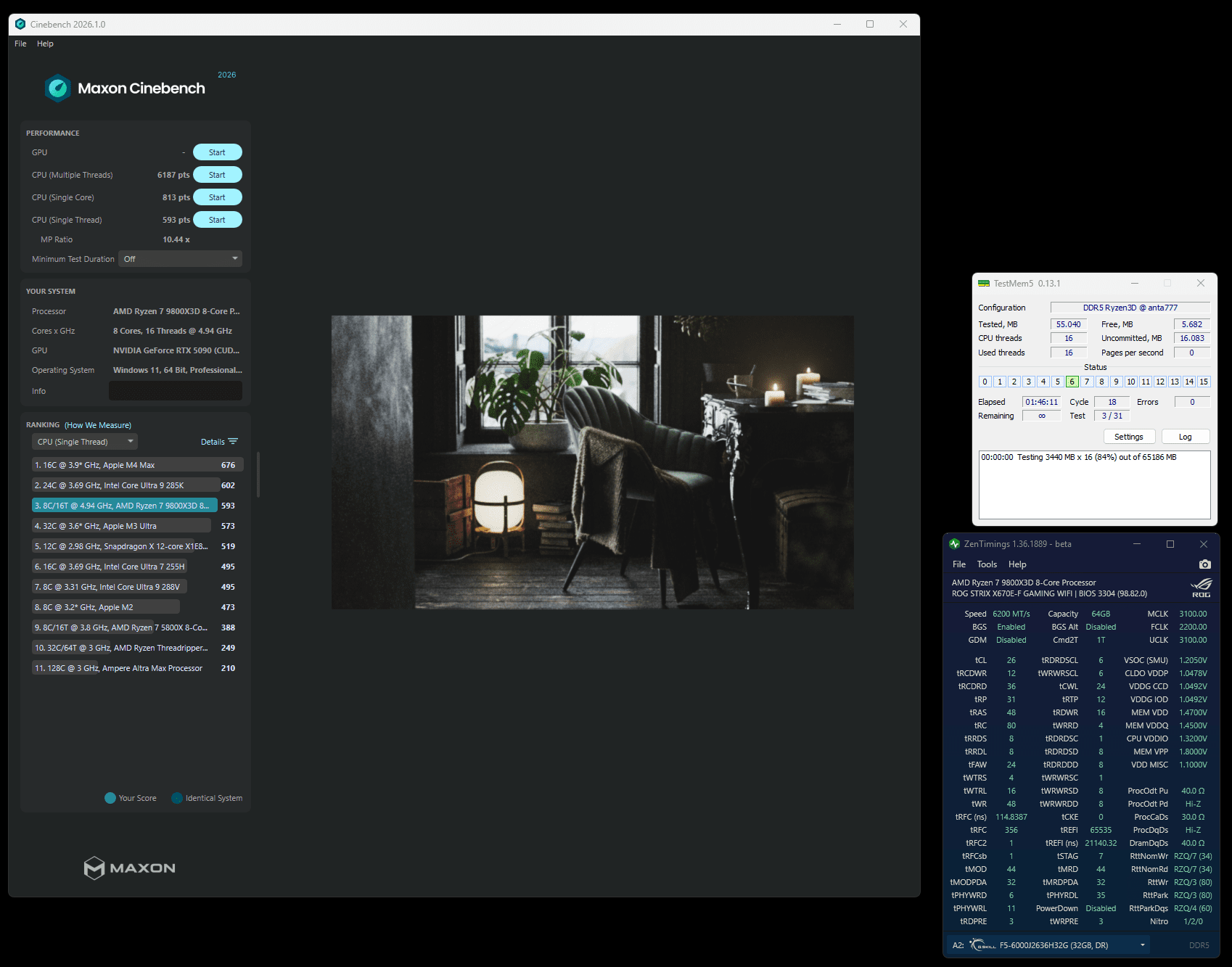Click the Test progress value 3 / 31
Image resolution: width=1232 pixels, height=967 pixels.
pos(1112,416)
